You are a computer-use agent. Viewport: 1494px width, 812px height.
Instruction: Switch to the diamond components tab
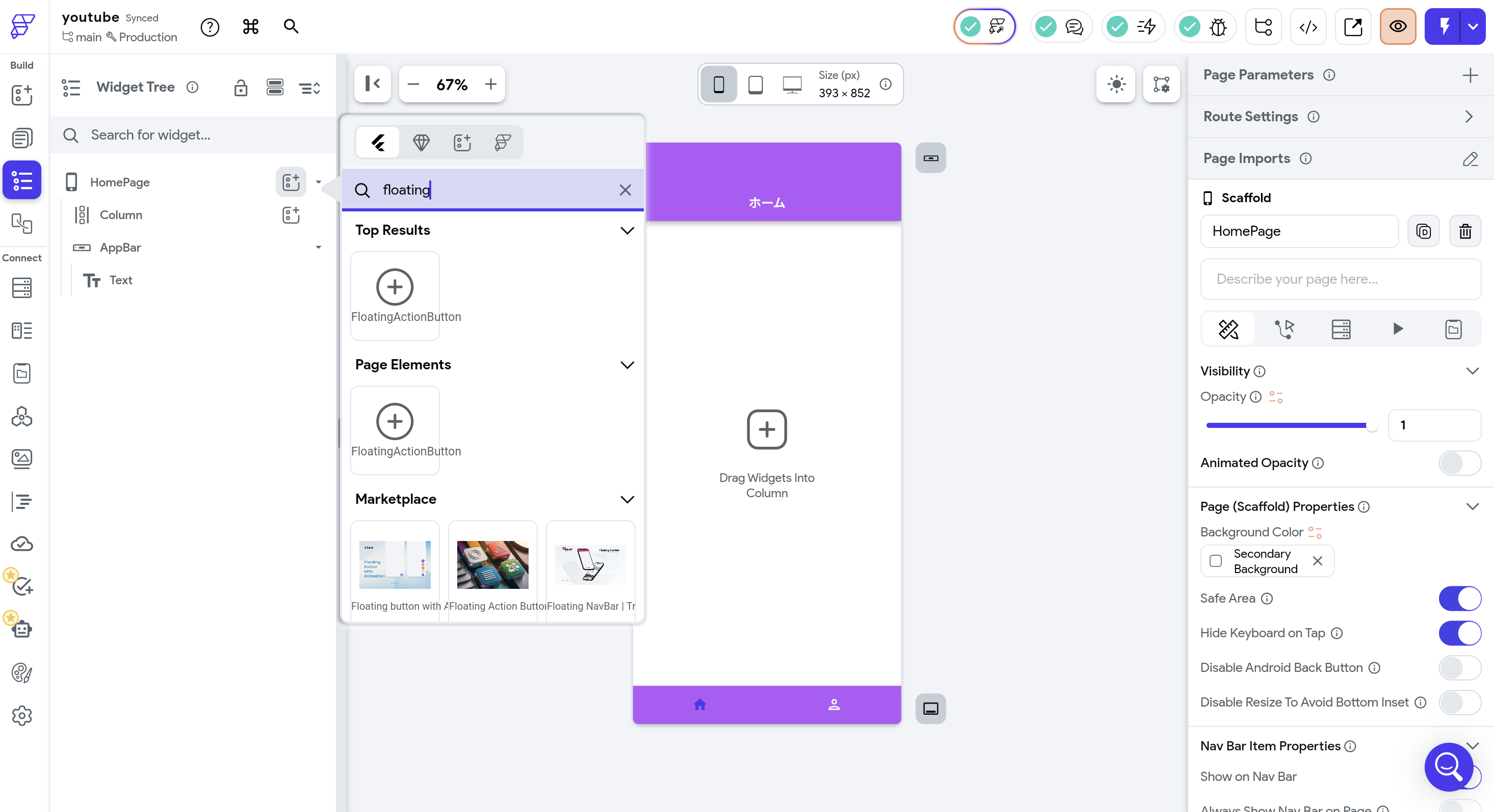point(421,142)
